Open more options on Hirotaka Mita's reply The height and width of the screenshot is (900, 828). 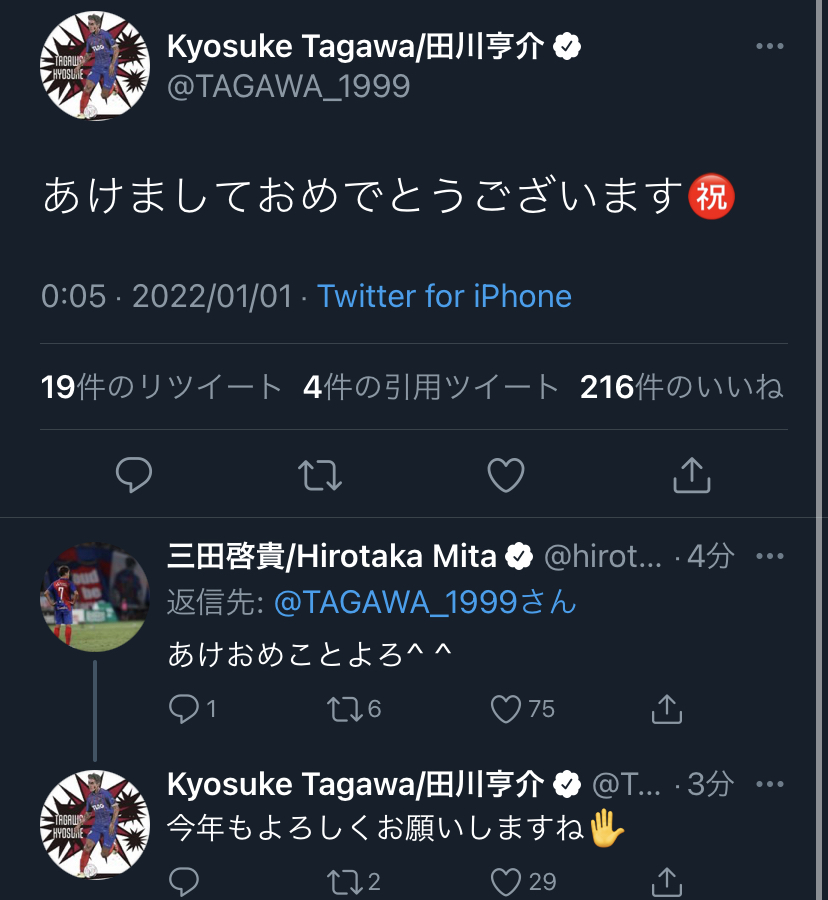(x=769, y=556)
